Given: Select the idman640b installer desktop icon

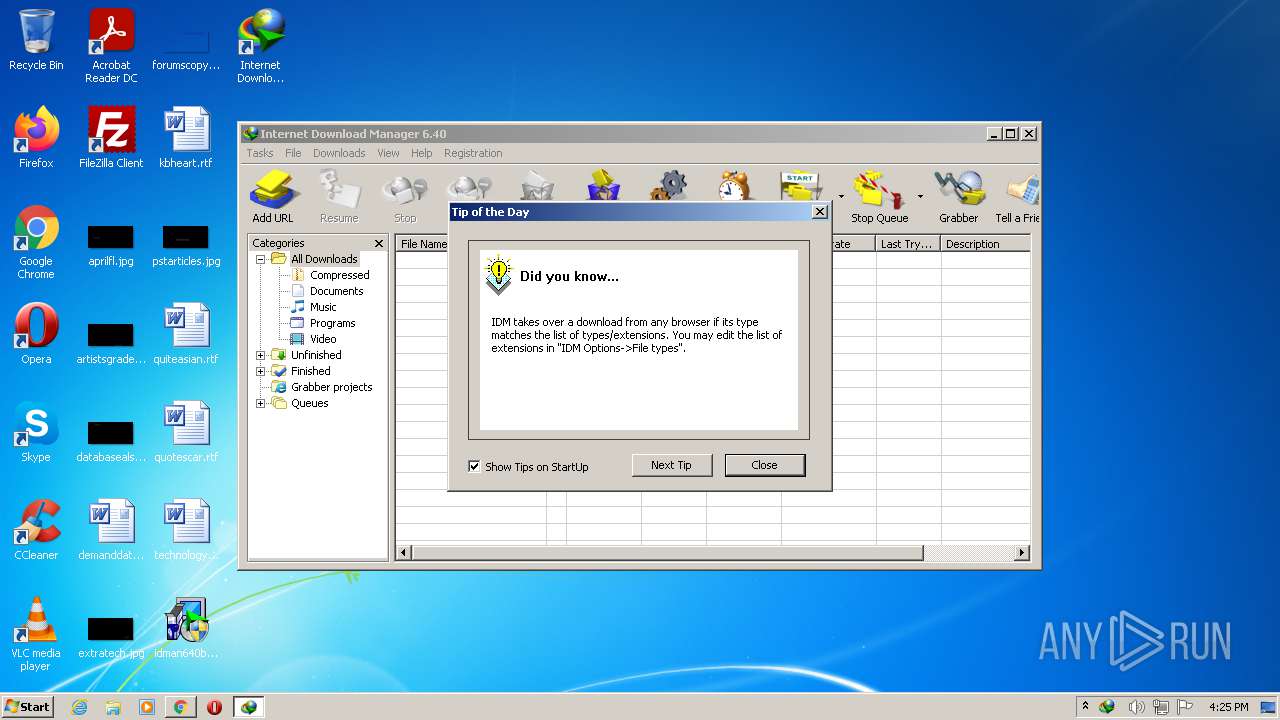Looking at the screenshot, I should click(x=186, y=628).
